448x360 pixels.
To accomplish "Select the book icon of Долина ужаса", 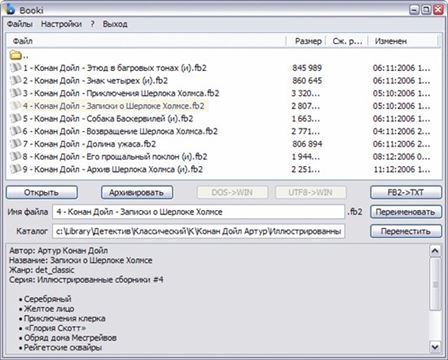I will coord(16,144).
